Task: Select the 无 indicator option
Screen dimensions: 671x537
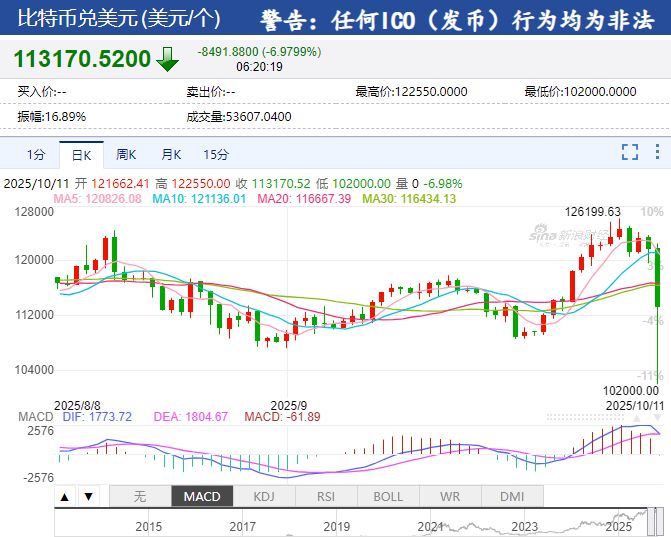Action: (x=139, y=496)
